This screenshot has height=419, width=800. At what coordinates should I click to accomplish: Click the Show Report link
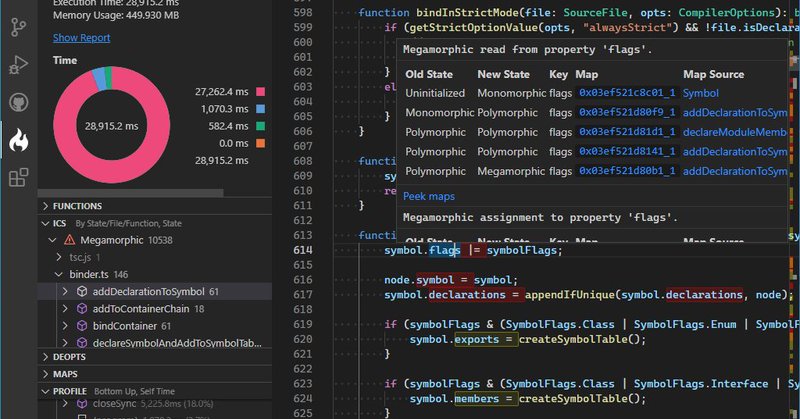[82, 38]
